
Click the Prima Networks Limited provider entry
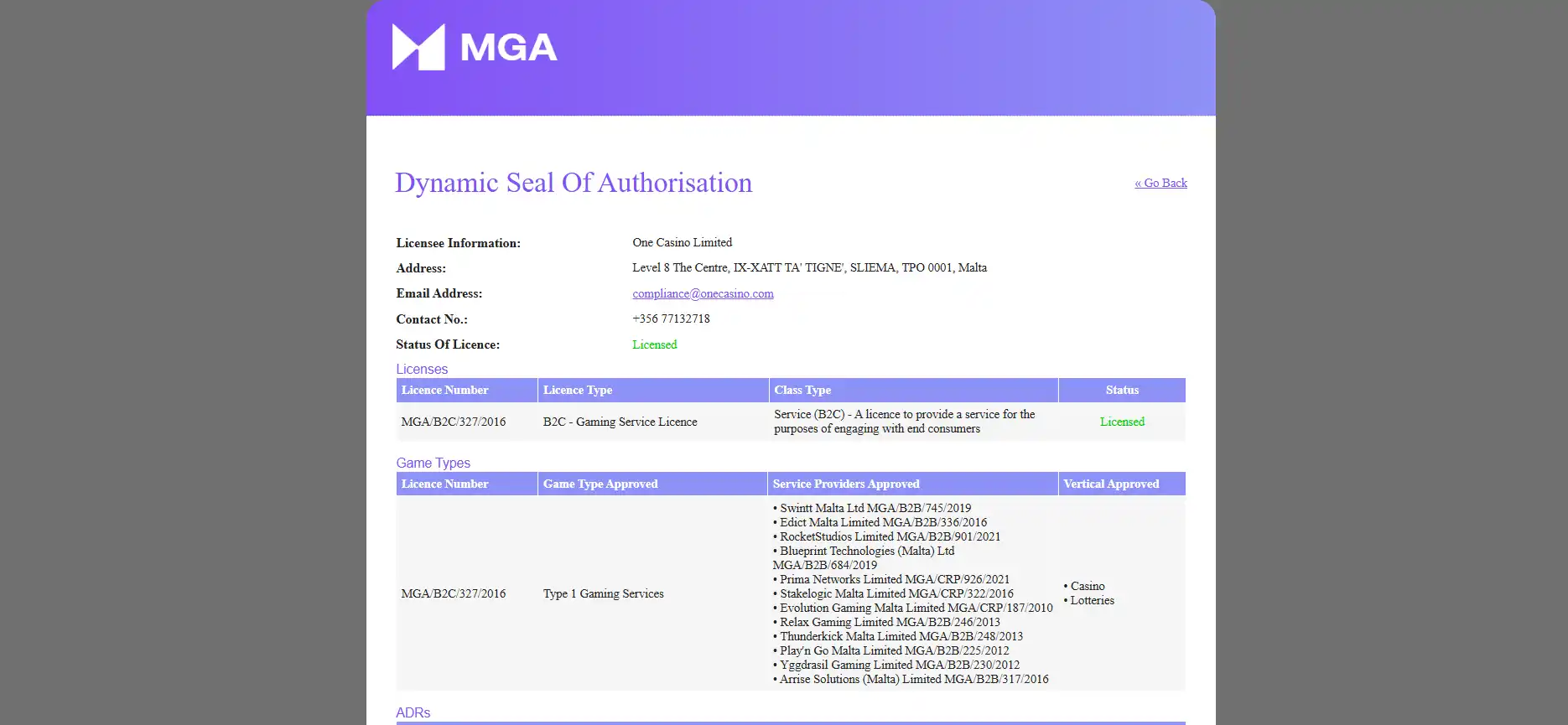(891, 579)
